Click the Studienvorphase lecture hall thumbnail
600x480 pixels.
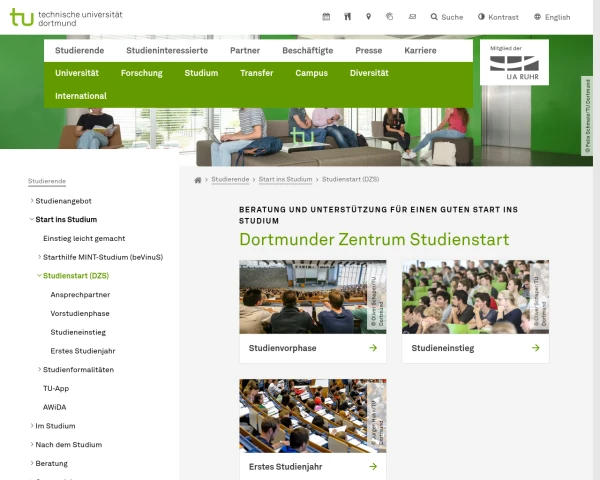(313, 297)
